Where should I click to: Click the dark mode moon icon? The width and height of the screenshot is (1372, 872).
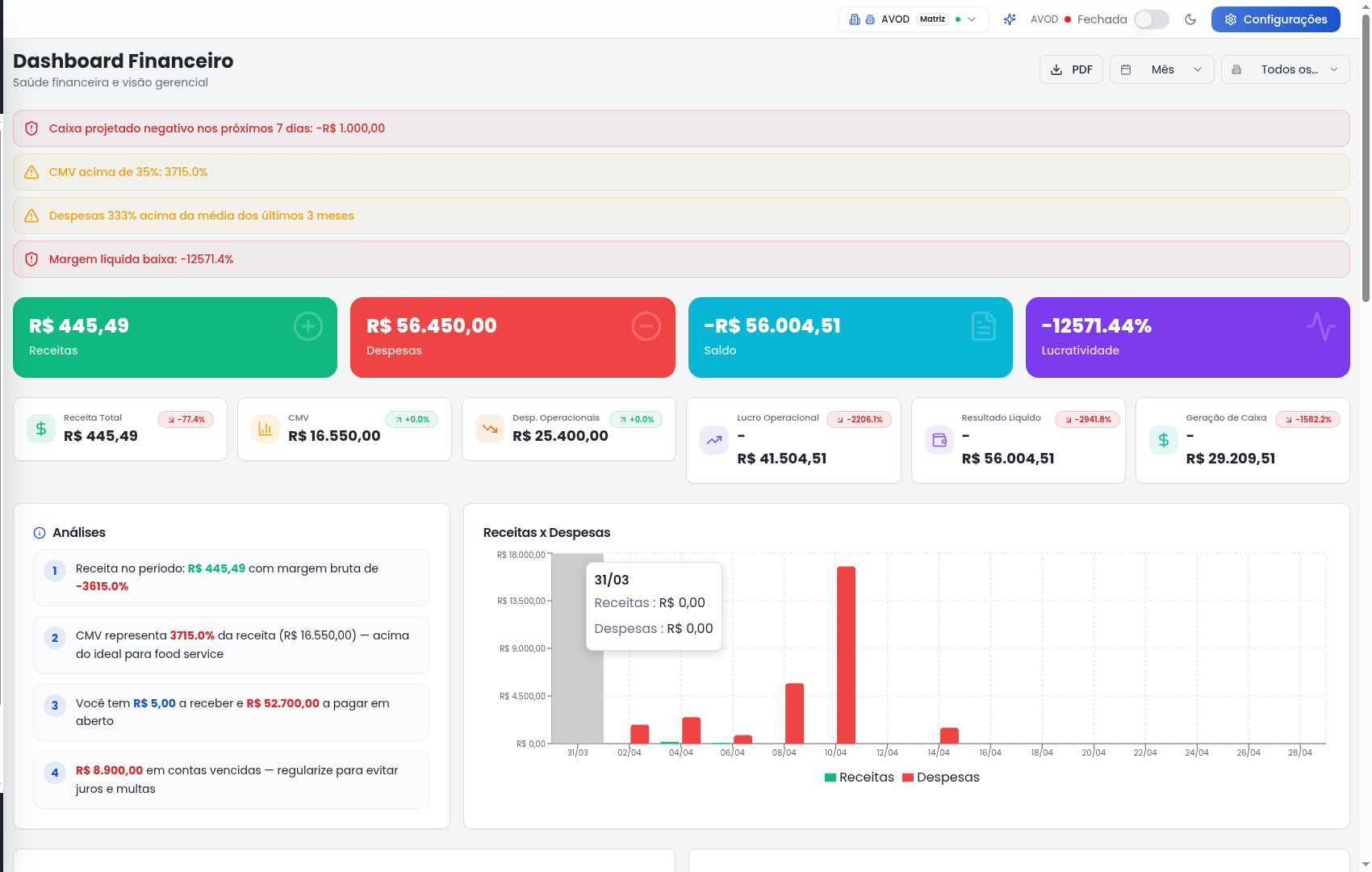(x=1190, y=19)
